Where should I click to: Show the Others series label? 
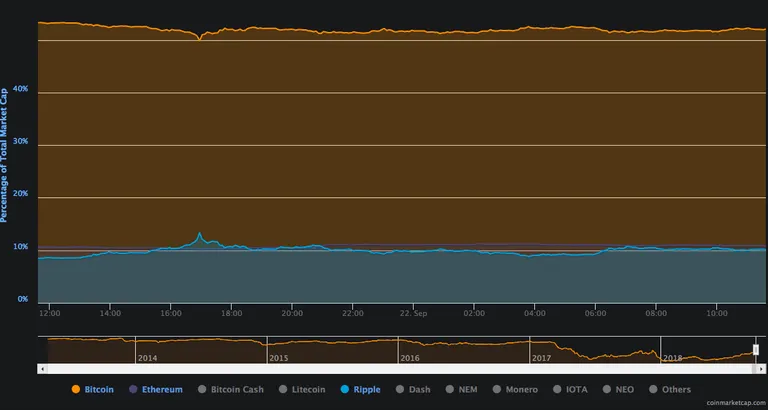676,389
